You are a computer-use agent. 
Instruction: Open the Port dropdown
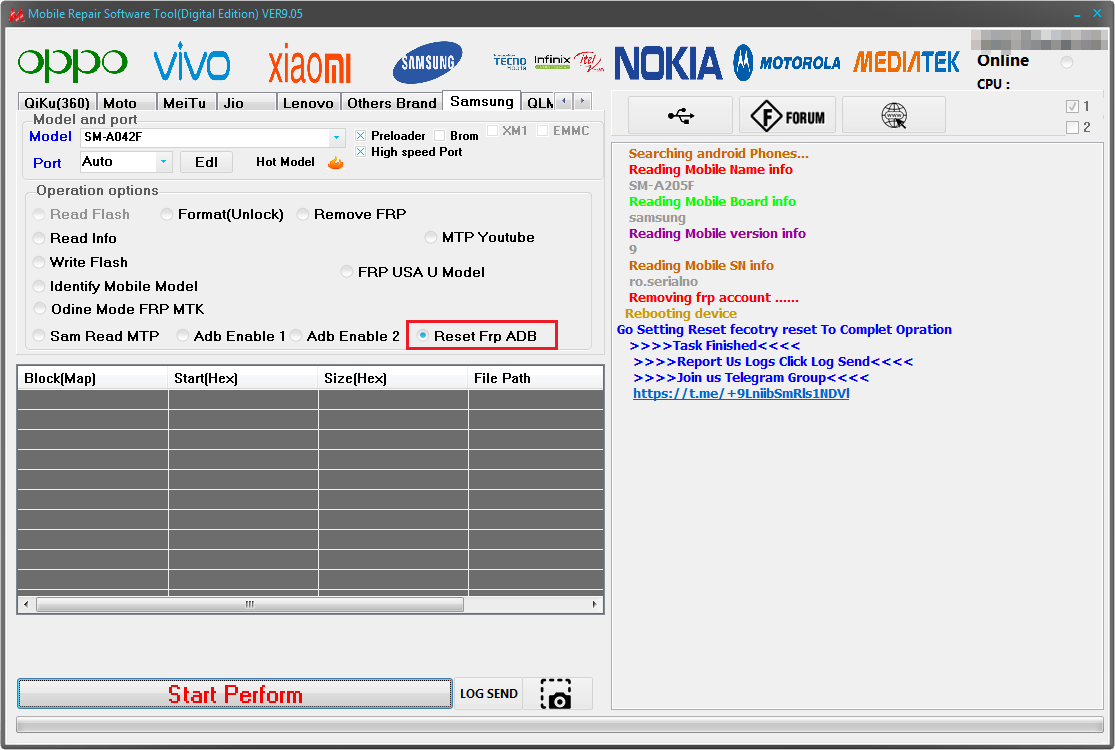pos(163,162)
